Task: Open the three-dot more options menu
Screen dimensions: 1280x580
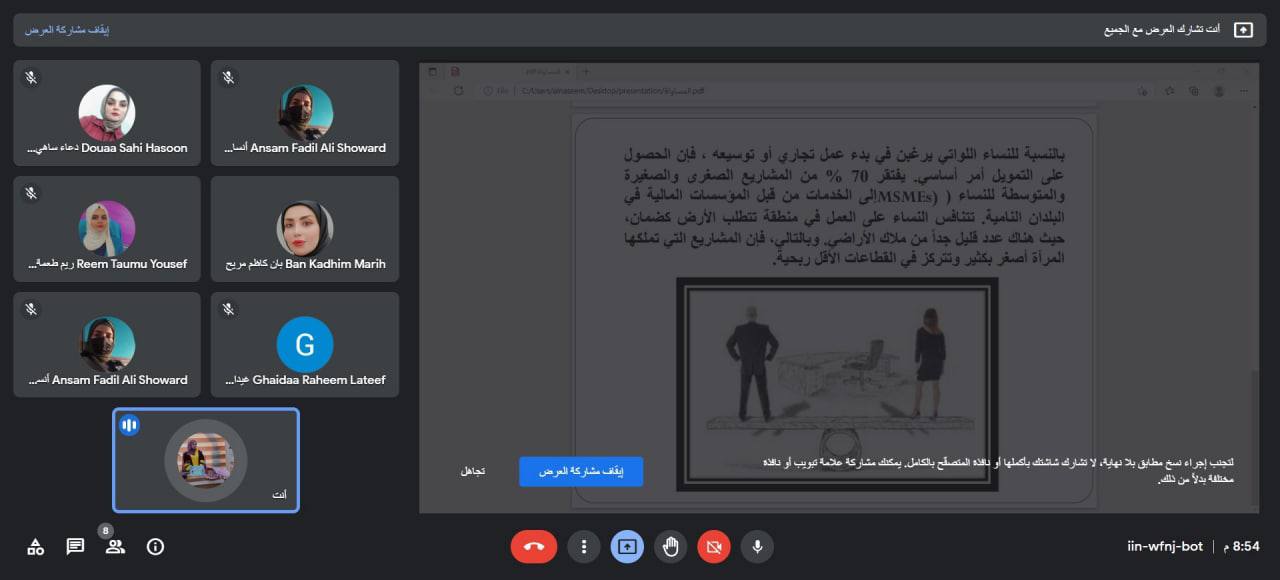Action: [583, 547]
